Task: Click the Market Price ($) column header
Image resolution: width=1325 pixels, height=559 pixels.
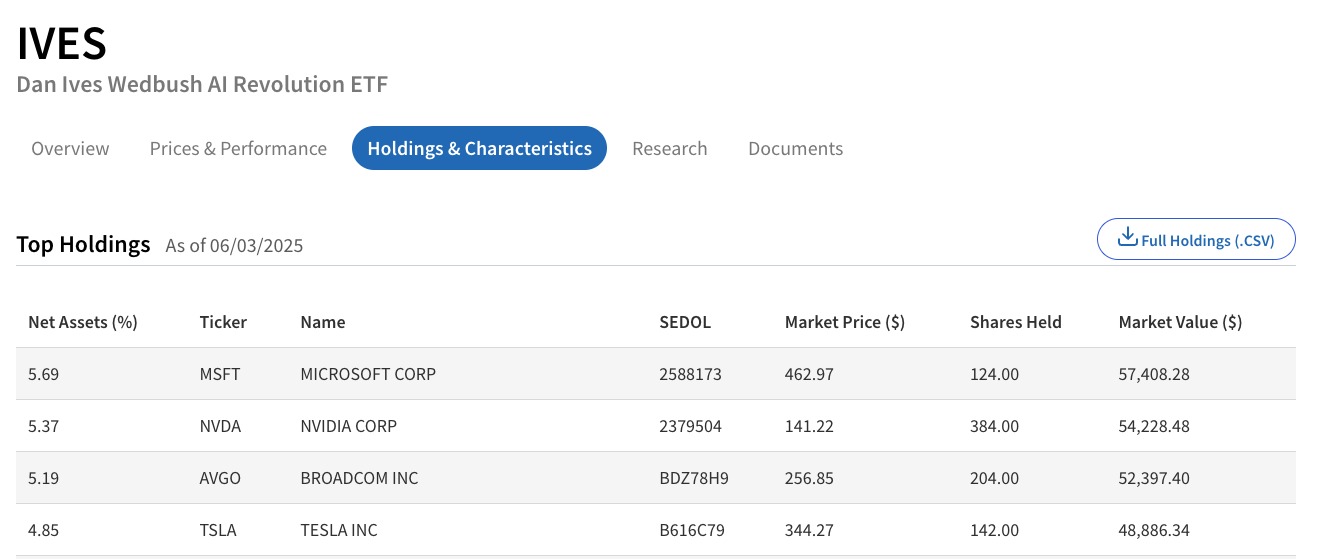Action: [x=844, y=322]
